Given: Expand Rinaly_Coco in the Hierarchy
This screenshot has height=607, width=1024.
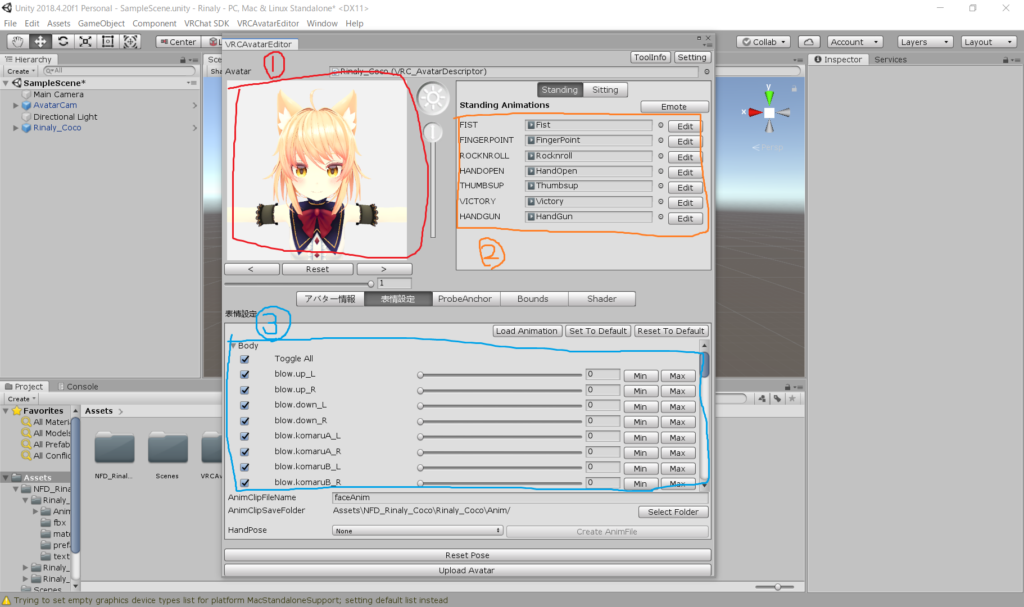Looking at the screenshot, I should coord(16,128).
